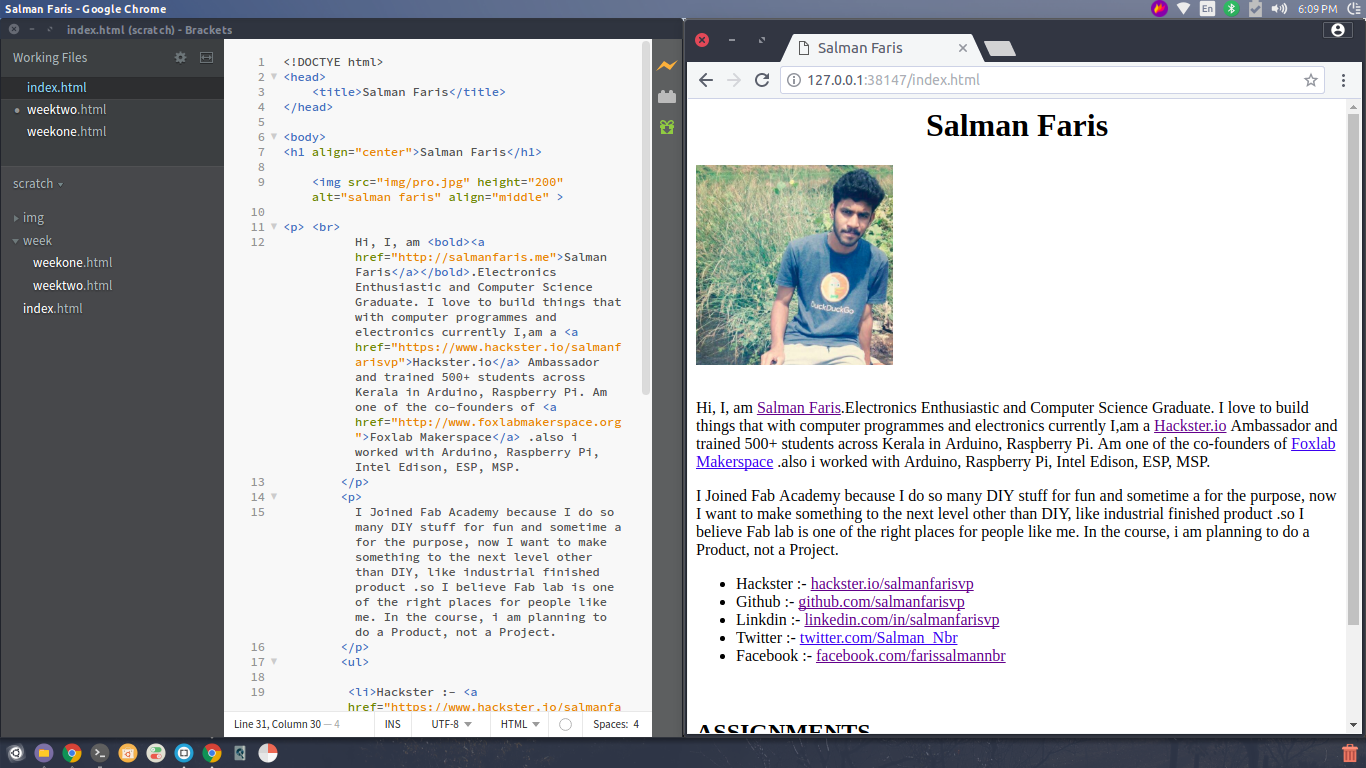Reload the Chrome page
1366x768 pixels.
[x=762, y=80]
